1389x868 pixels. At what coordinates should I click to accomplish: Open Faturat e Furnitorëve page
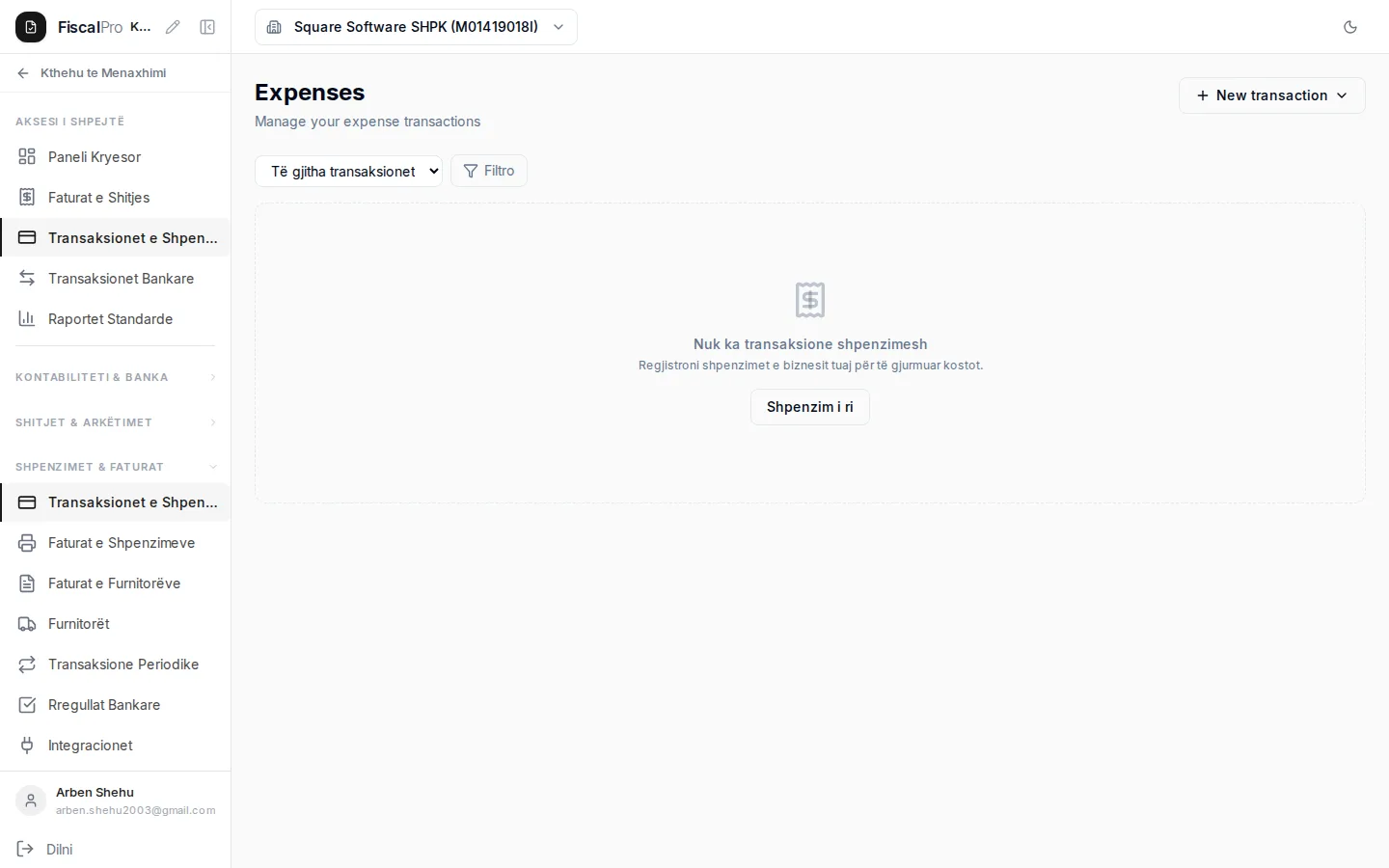[x=115, y=583]
